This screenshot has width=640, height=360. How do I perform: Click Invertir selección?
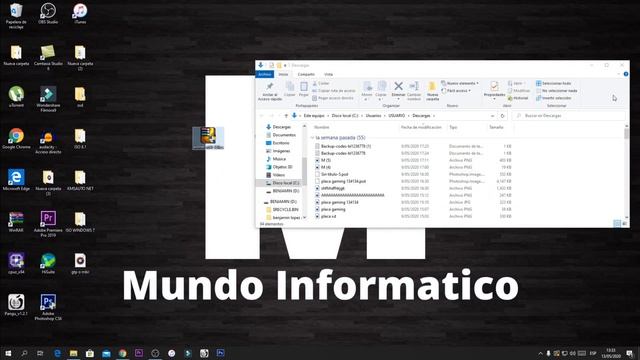point(553,98)
